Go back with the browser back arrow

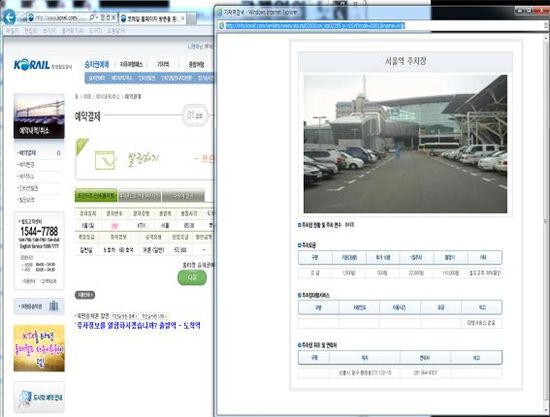click(x=9, y=17)
